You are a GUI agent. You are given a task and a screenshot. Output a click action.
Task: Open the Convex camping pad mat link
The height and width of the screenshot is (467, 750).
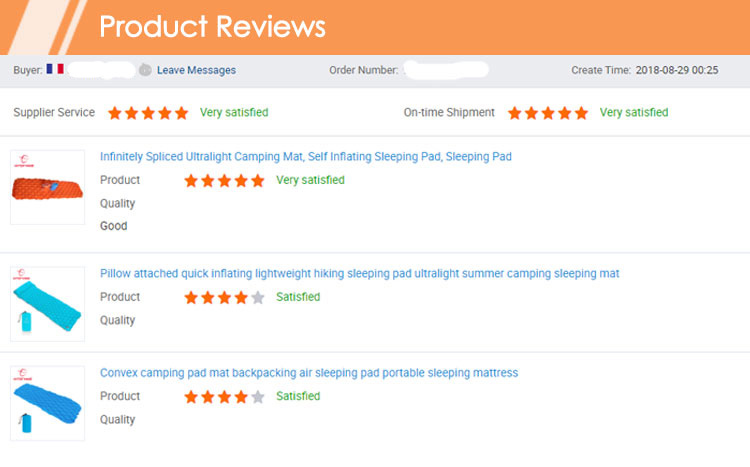[309, 373]
